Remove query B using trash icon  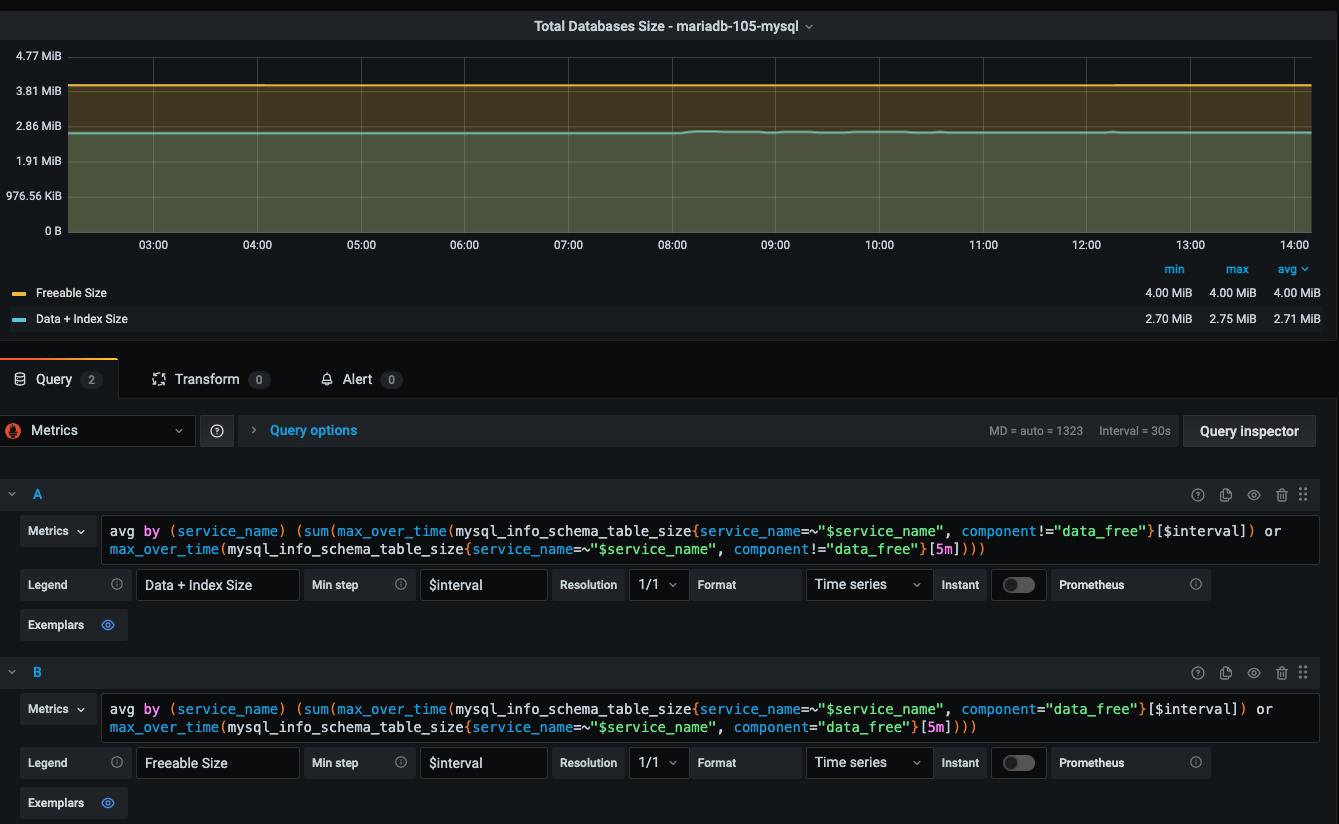[x=1281, y=673]
